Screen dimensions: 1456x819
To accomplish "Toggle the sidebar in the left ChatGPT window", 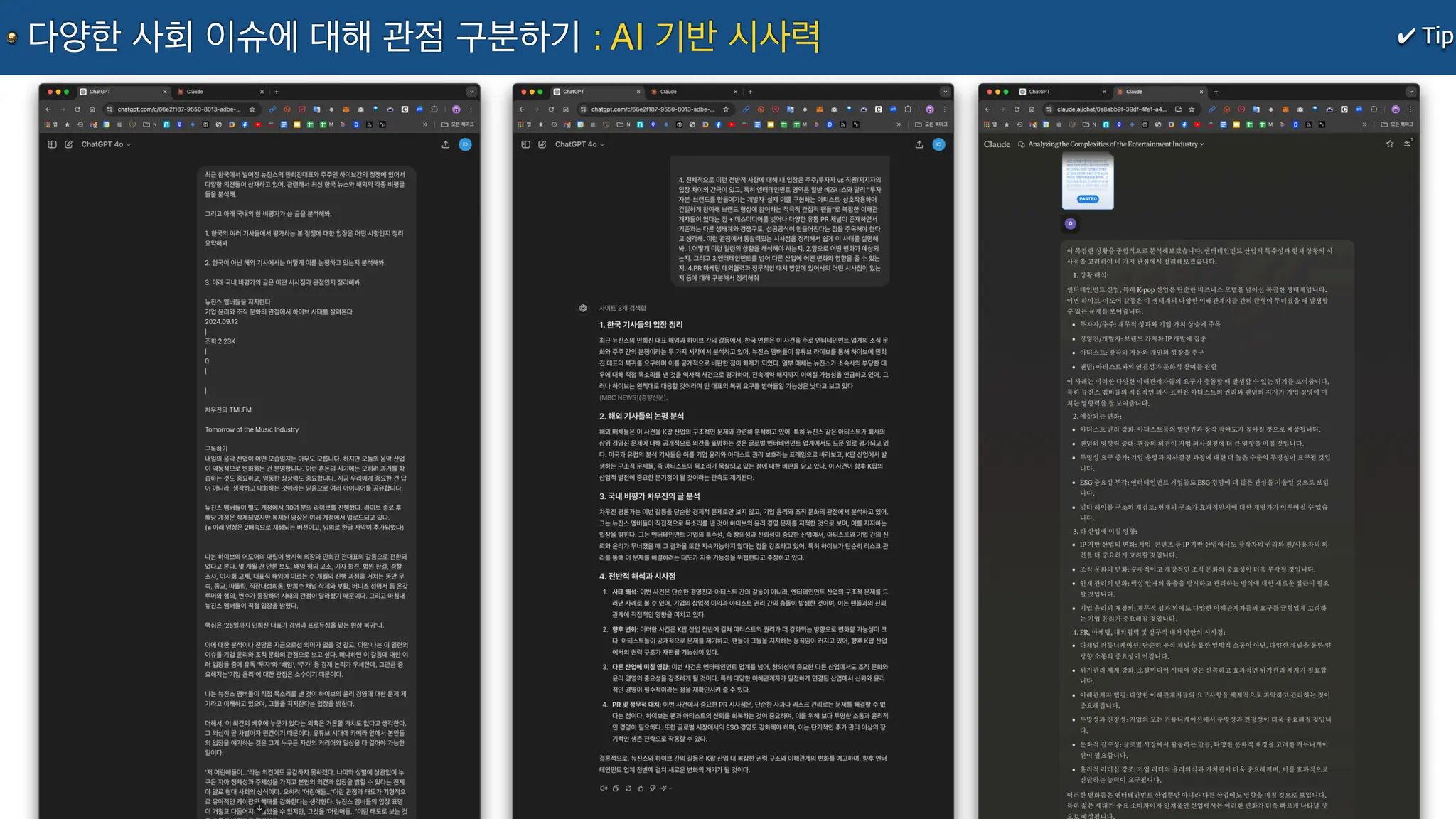I will coord(52,144).
